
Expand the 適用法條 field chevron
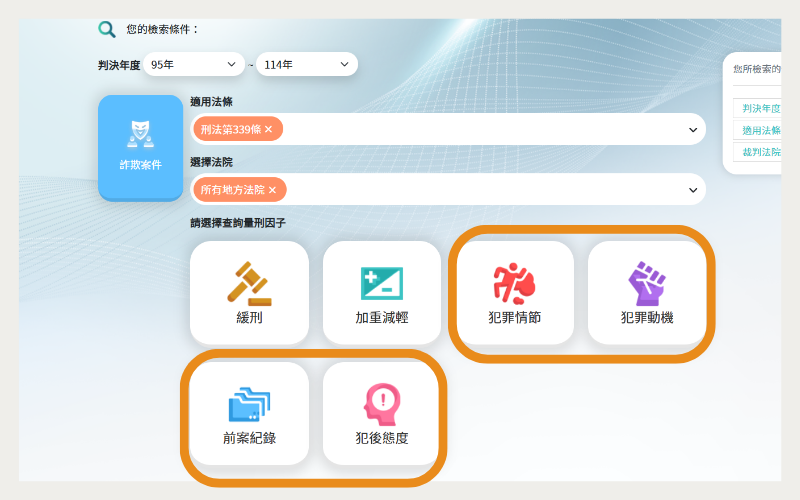(x=693, y=130)
